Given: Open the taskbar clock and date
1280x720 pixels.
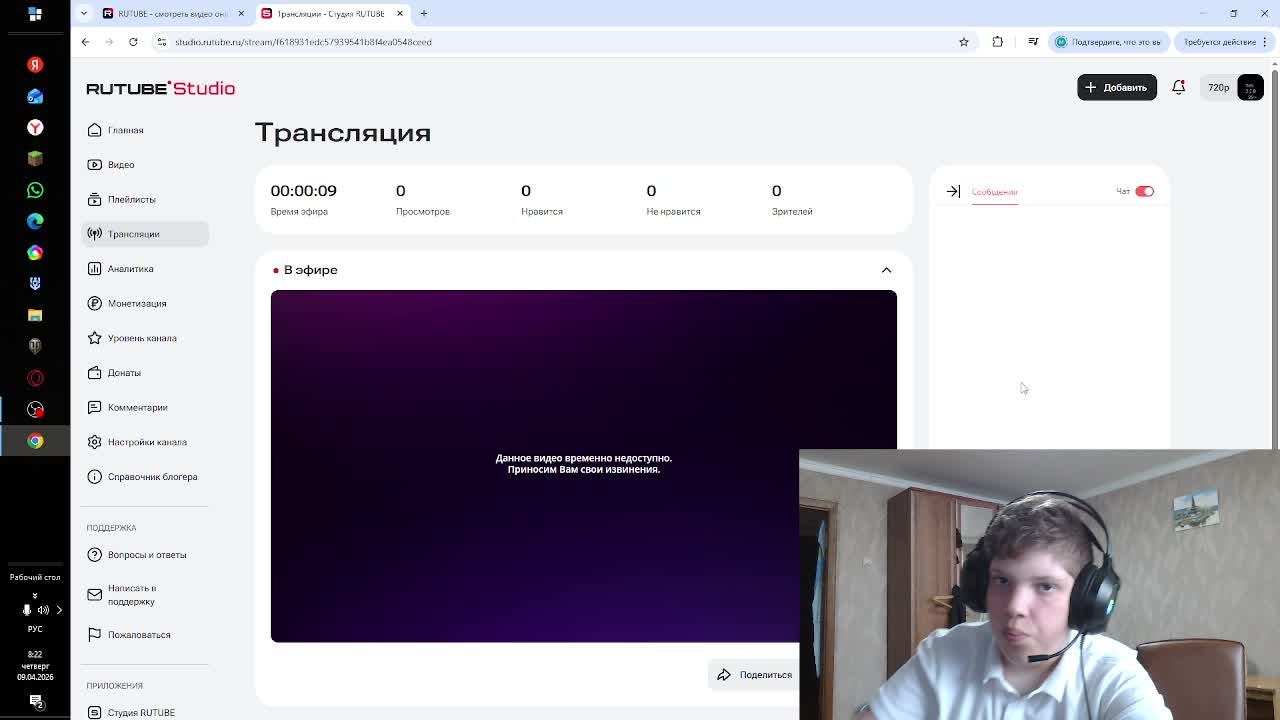Looking at the screenshot, I should pos(35,665).
